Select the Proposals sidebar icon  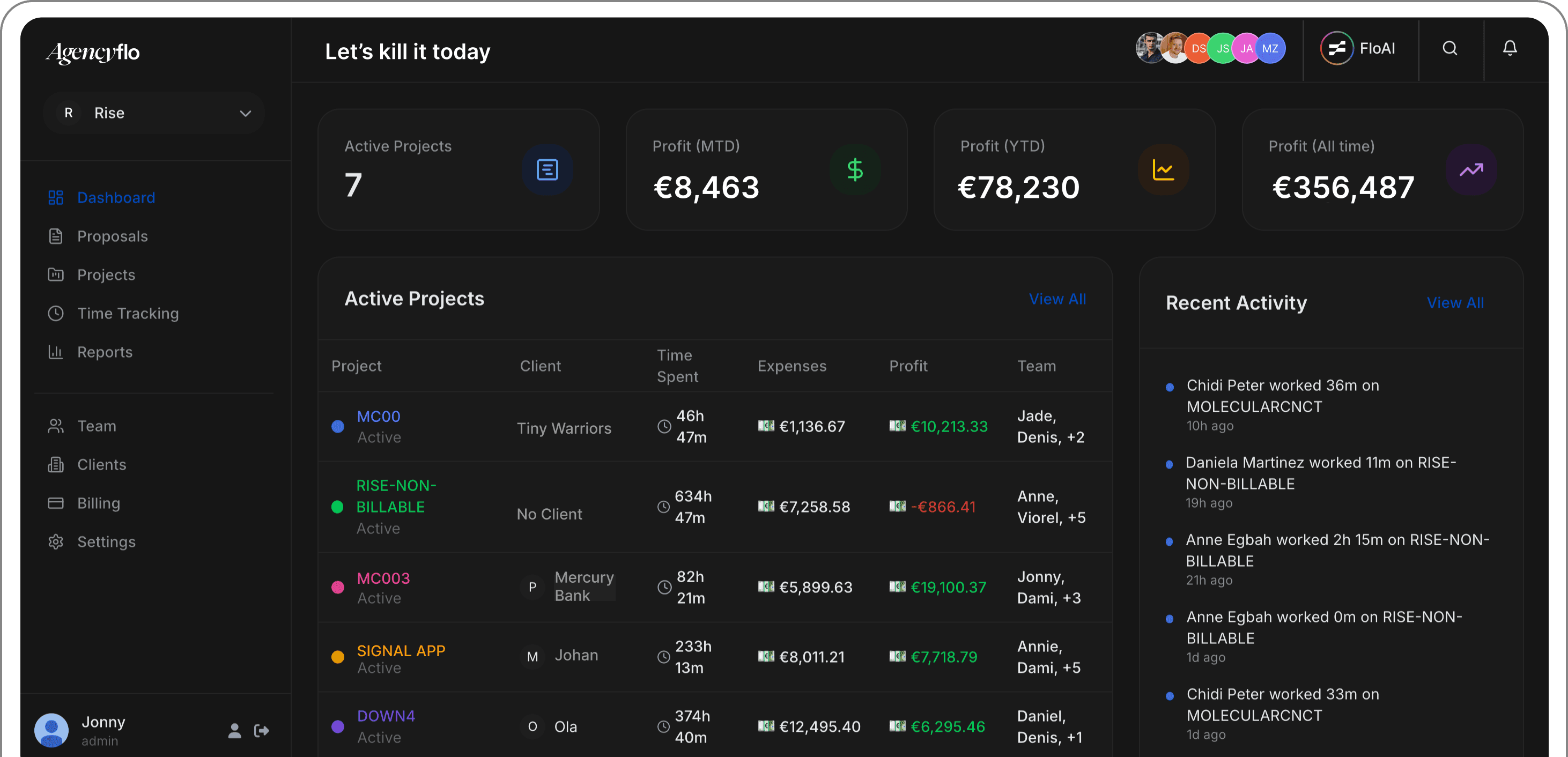point(56,236)
